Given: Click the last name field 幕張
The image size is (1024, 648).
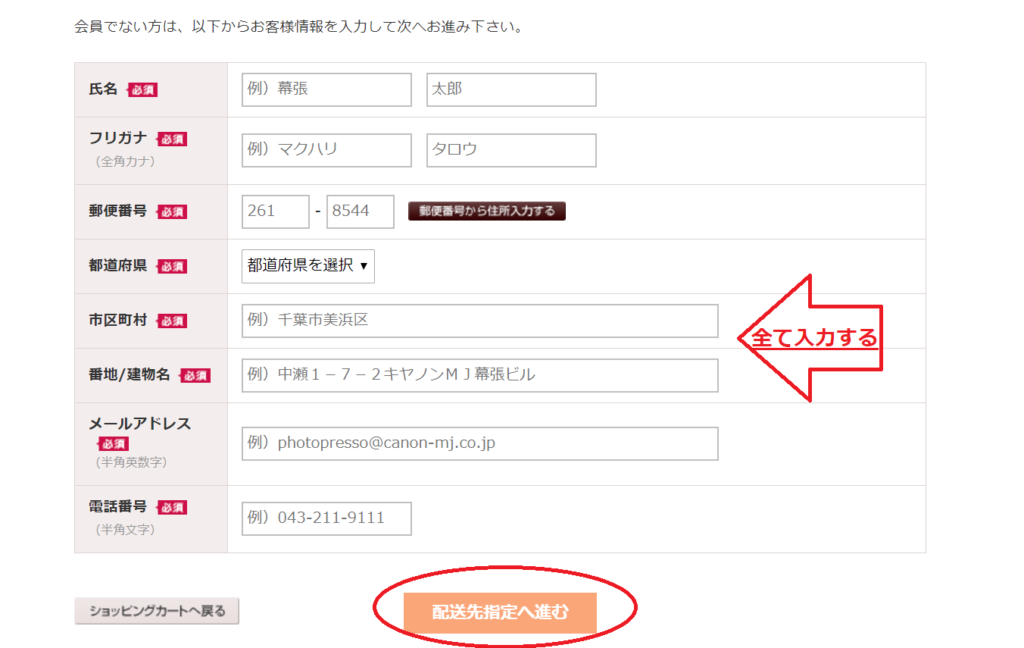Looking at the screenshot, I should point(327,89).
